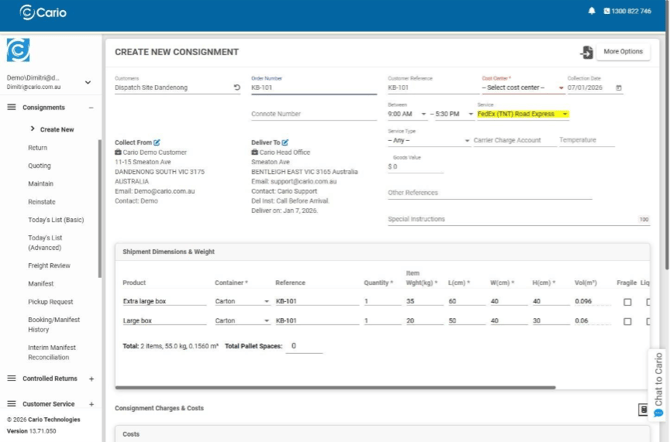Edit the Collect From address
This screenshot has width=670, height=442.
(x=157, y=143)
